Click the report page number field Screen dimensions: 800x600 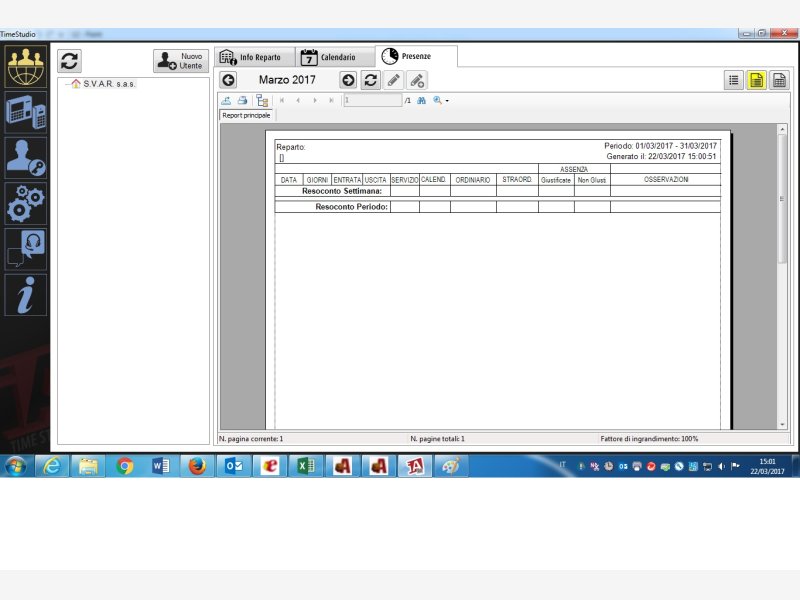coord(371,101)
